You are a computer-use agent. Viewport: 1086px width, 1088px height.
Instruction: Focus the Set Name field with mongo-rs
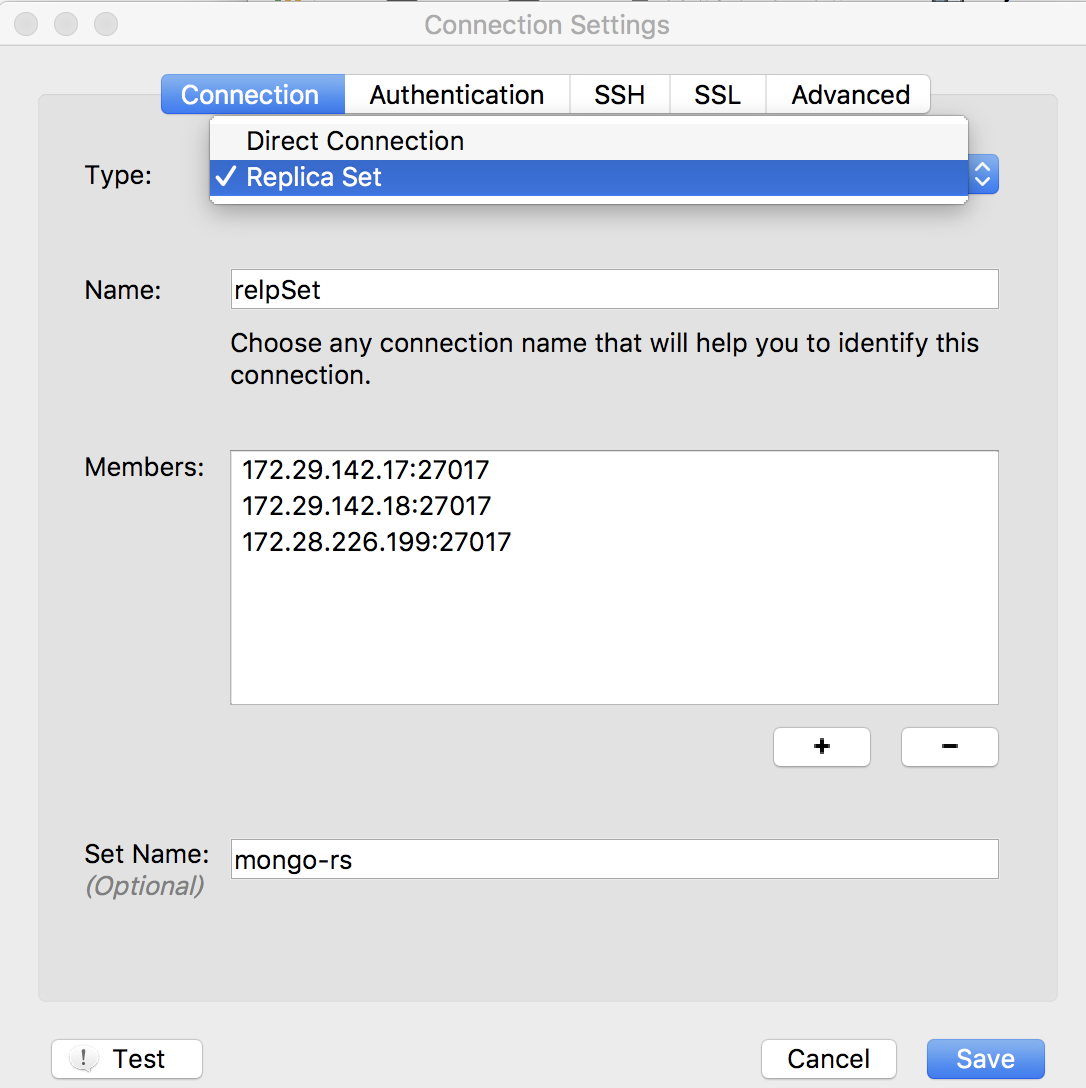[x=614, y=859]
